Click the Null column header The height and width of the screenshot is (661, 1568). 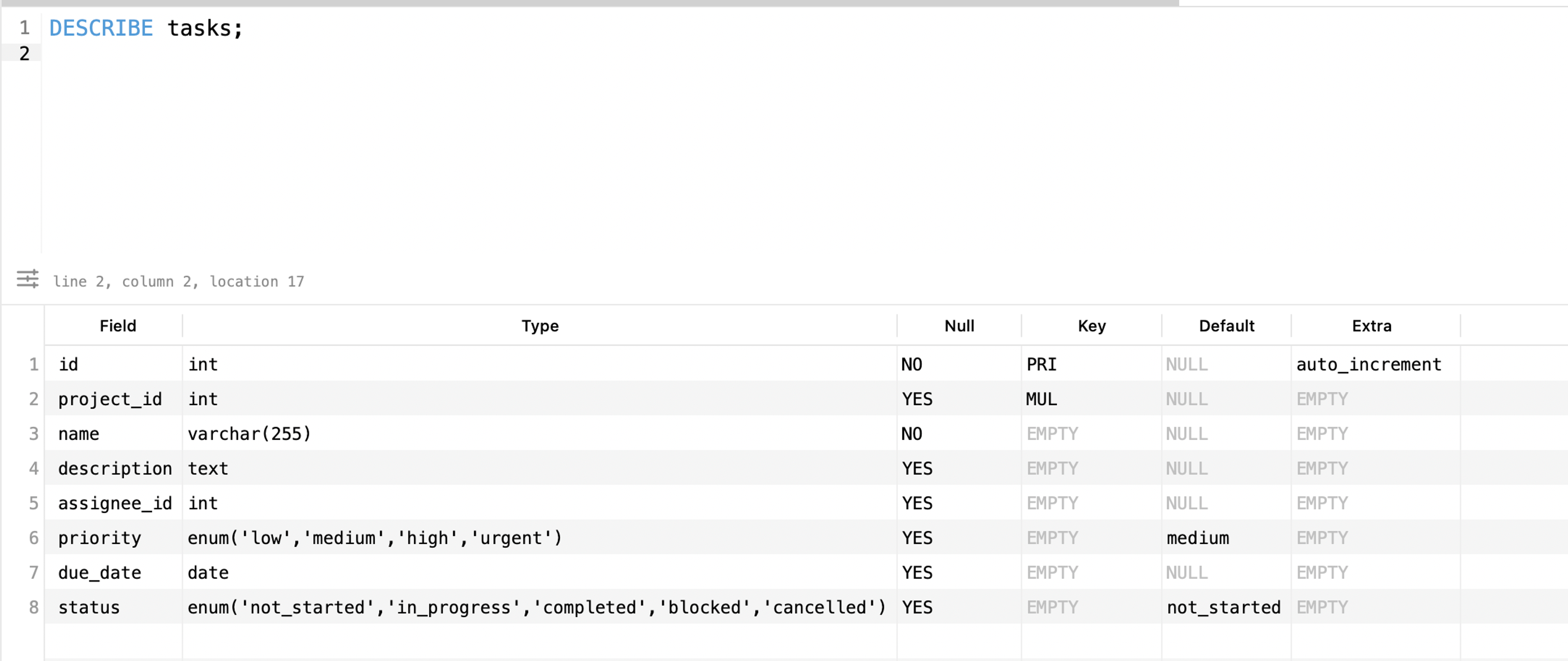pos(959,326)
